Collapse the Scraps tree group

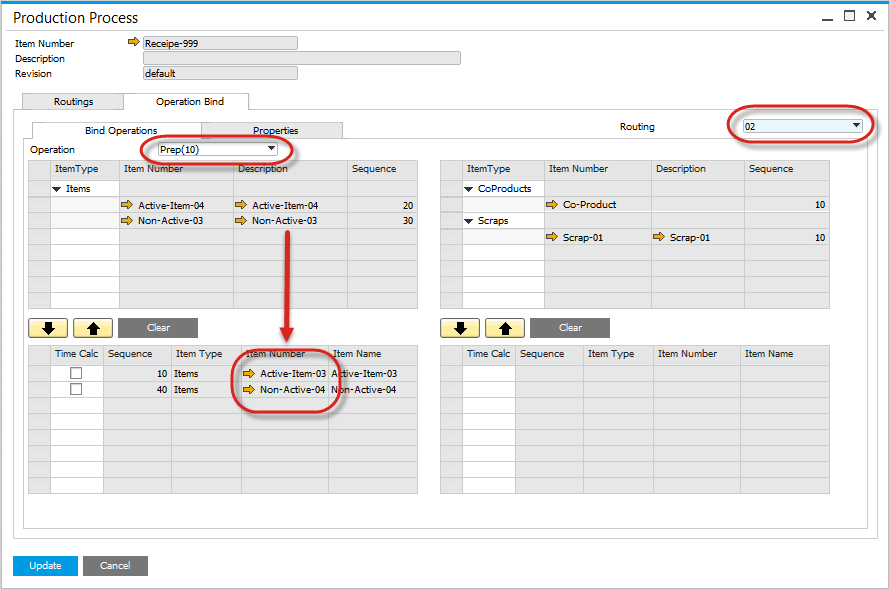[x=468, y=221]
